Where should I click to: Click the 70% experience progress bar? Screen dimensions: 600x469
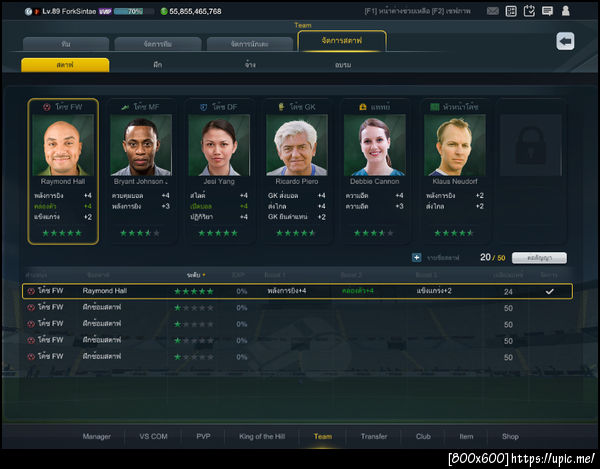(134, 11)
